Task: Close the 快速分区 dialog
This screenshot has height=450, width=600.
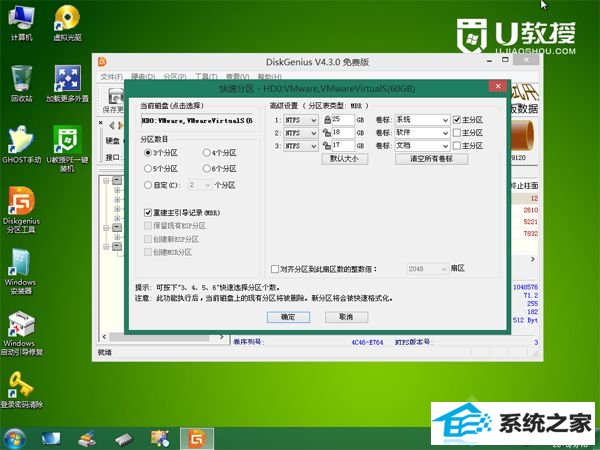Action: pyautogui.click(x=498, y=86)
